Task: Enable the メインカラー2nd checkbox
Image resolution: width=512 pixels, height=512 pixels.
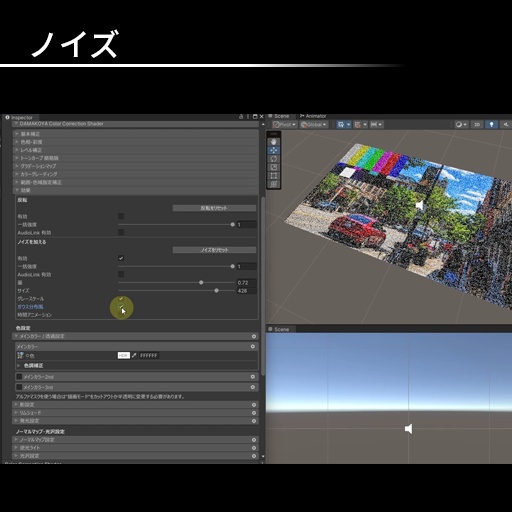Action: (x=19, y=377)
